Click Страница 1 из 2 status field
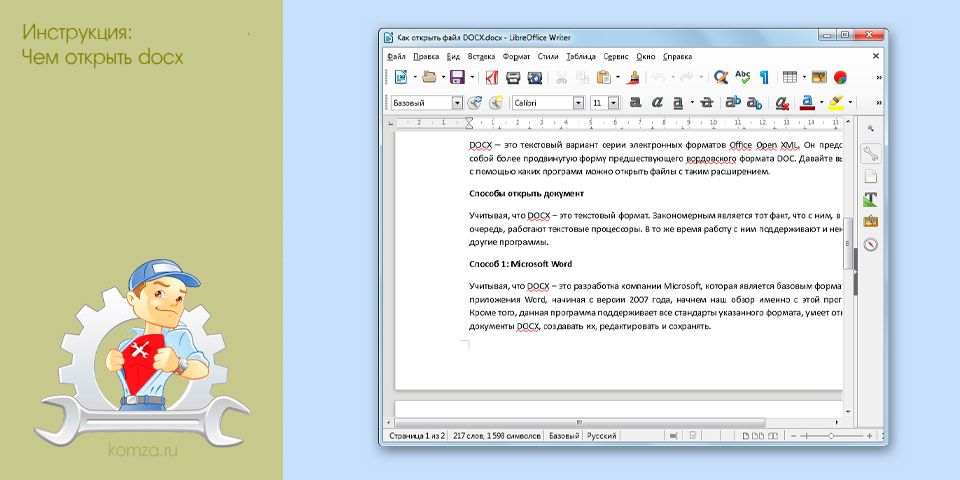The height and width of the screenshot is (480, 960). tap(416, 436)
